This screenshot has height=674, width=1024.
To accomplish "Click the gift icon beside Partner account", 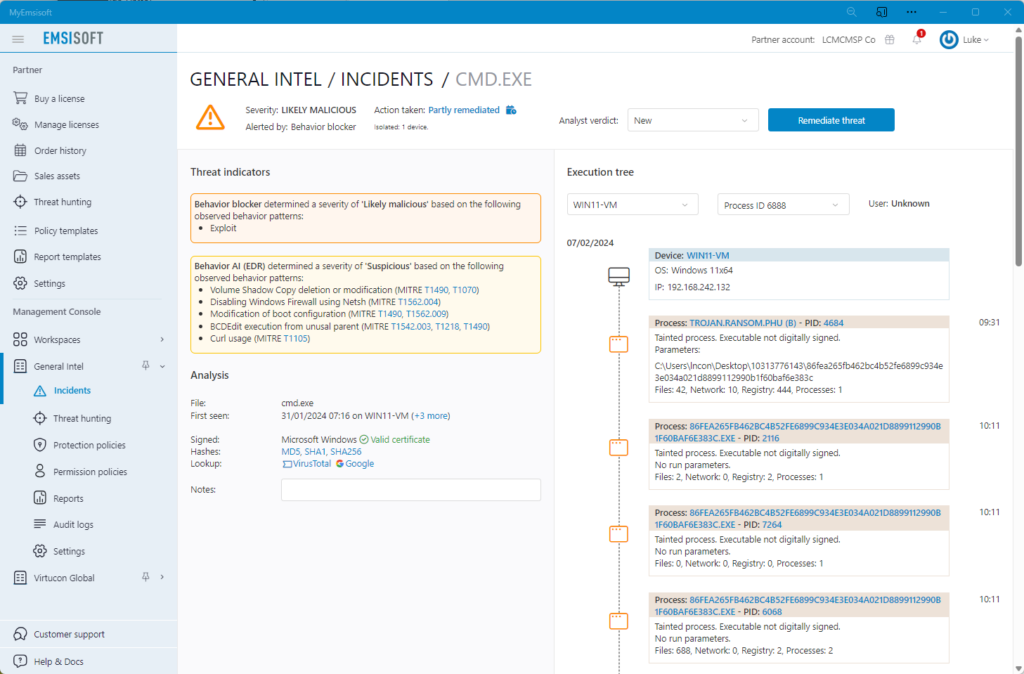I will pos(889,40).
